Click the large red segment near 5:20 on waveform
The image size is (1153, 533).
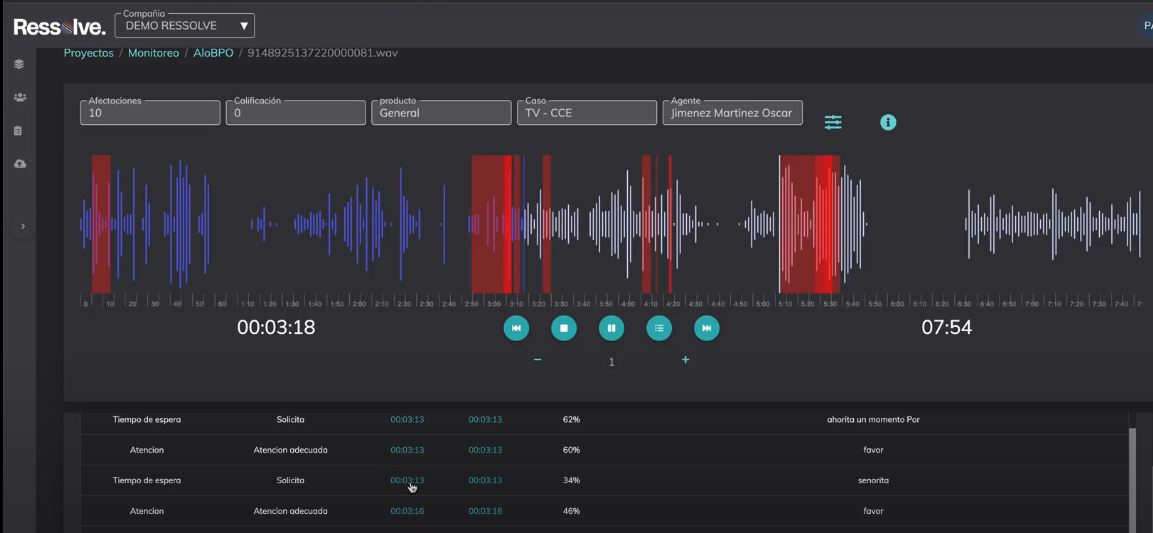(808, 225)
